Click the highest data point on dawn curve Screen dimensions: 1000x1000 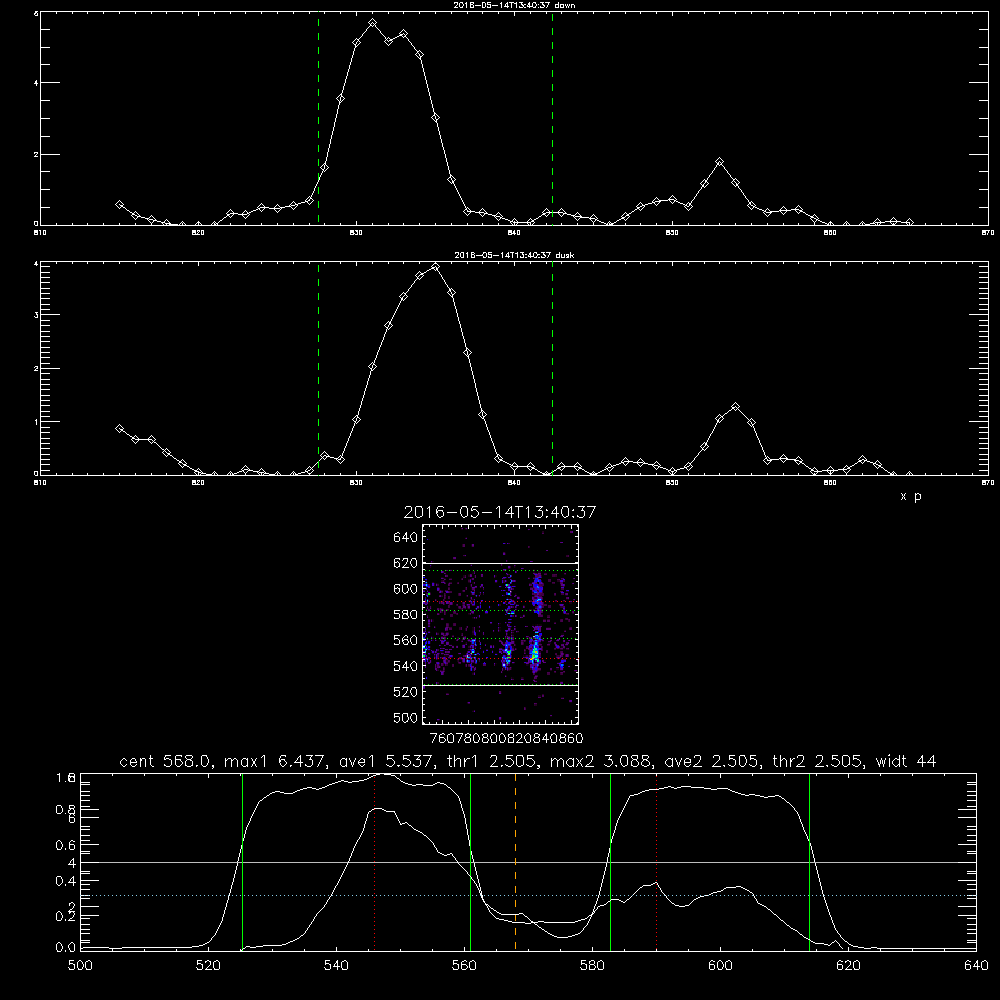373,23
